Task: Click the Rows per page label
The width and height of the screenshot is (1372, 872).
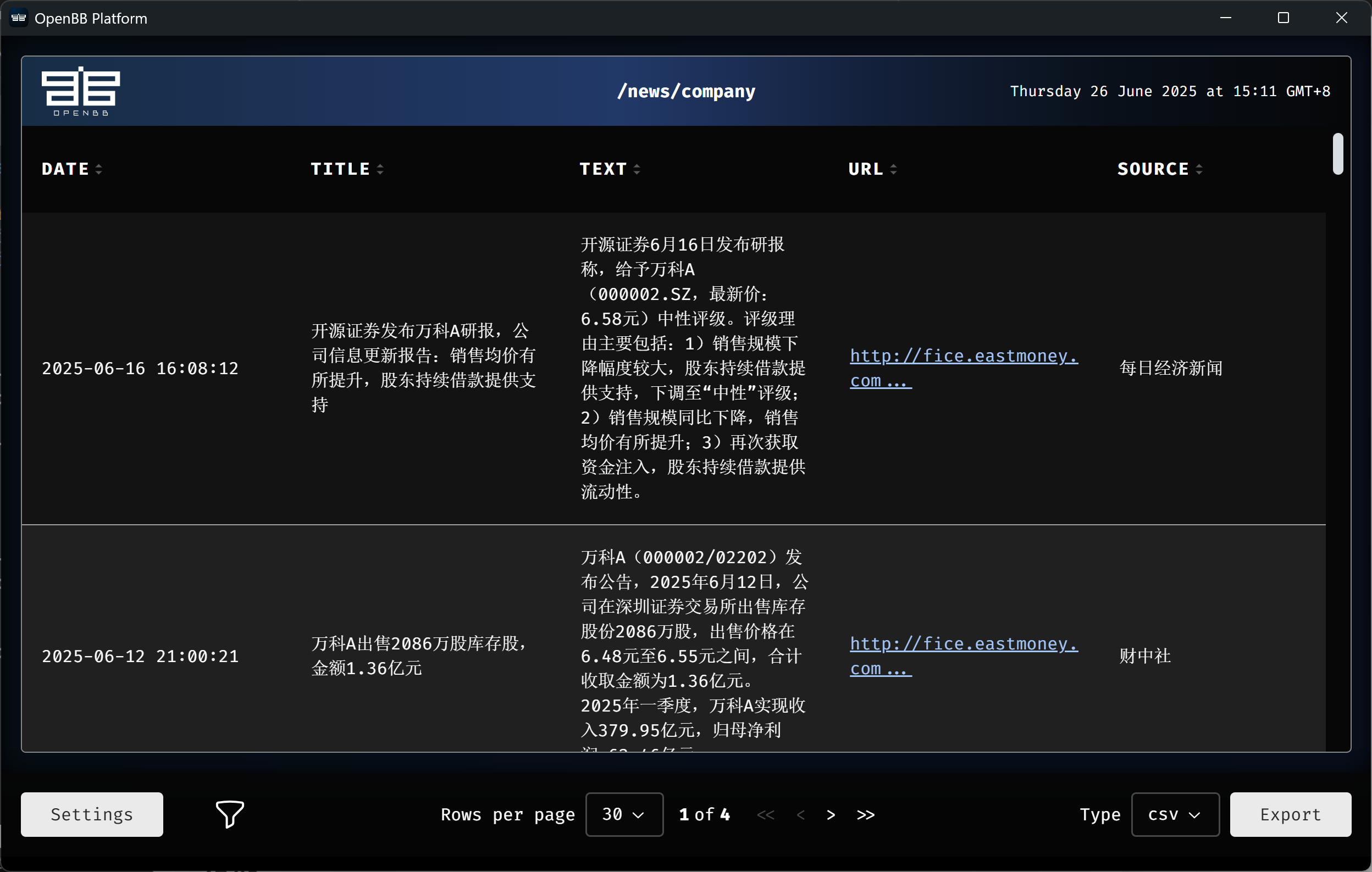Action: (x=508, y=814)
